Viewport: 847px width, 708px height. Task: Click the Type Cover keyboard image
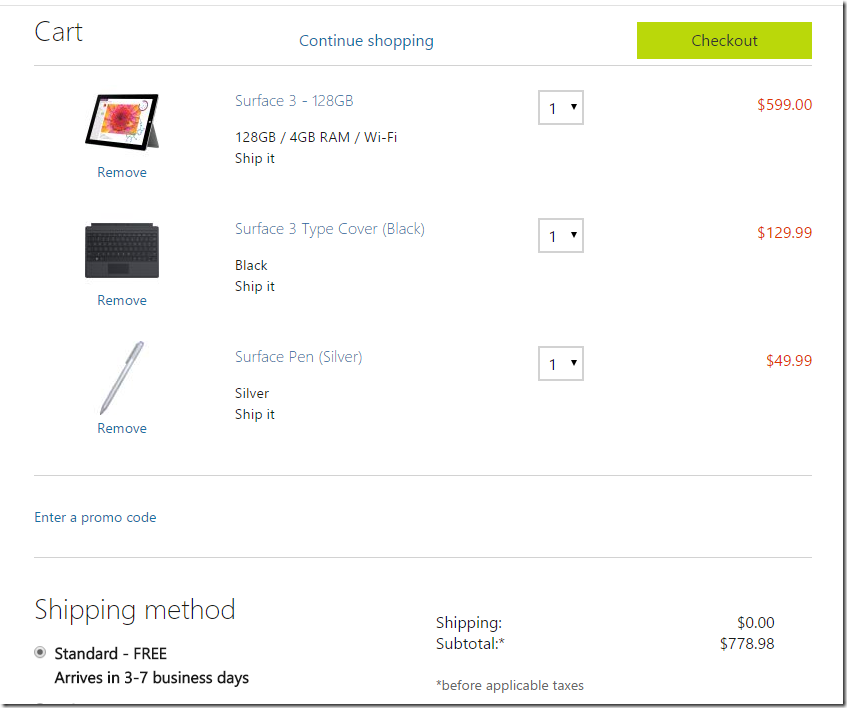[122, 250]
